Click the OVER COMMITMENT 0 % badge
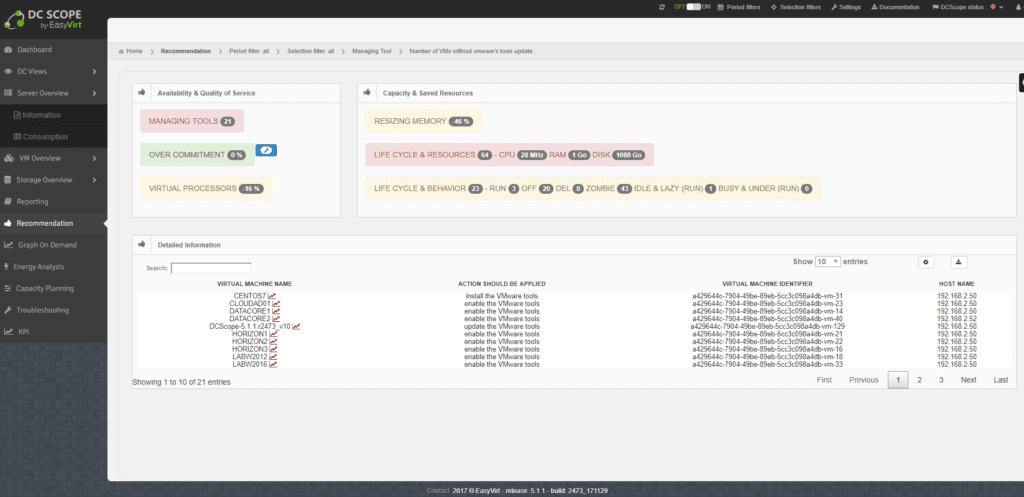 point(197,155)
